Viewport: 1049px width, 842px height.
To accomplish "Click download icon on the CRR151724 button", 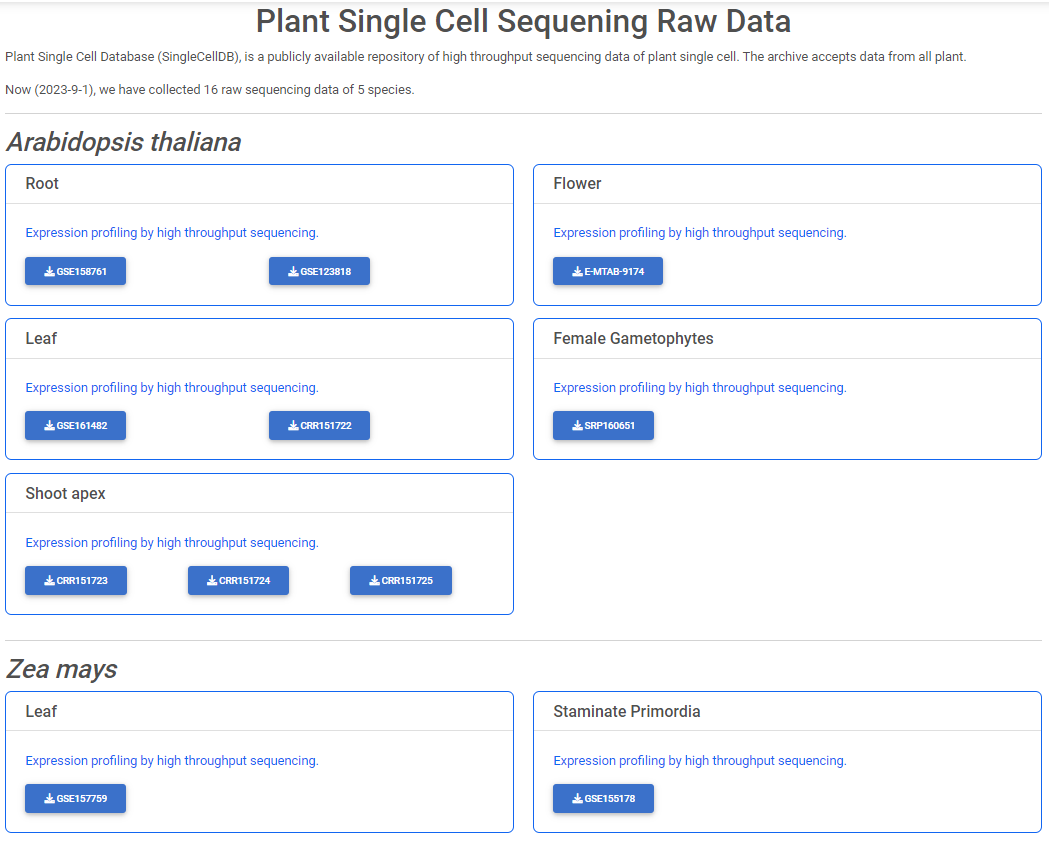I will pyautogui.click(x=211, y=581).
